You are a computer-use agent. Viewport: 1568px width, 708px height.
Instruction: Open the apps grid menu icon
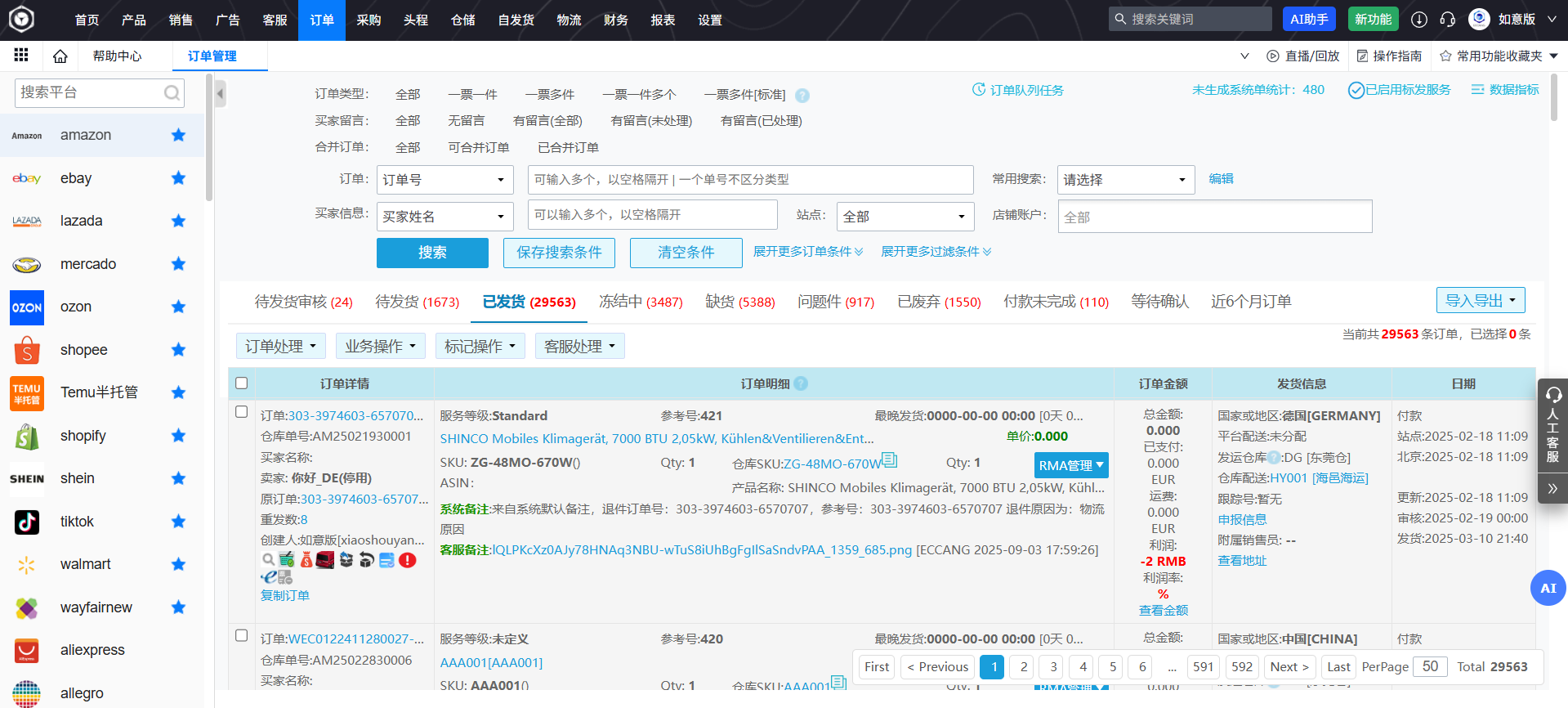coord(21,56)
